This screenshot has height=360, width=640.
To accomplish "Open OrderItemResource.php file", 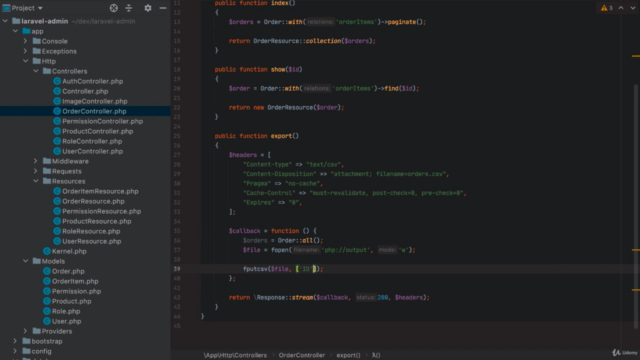I will point(100,191).
